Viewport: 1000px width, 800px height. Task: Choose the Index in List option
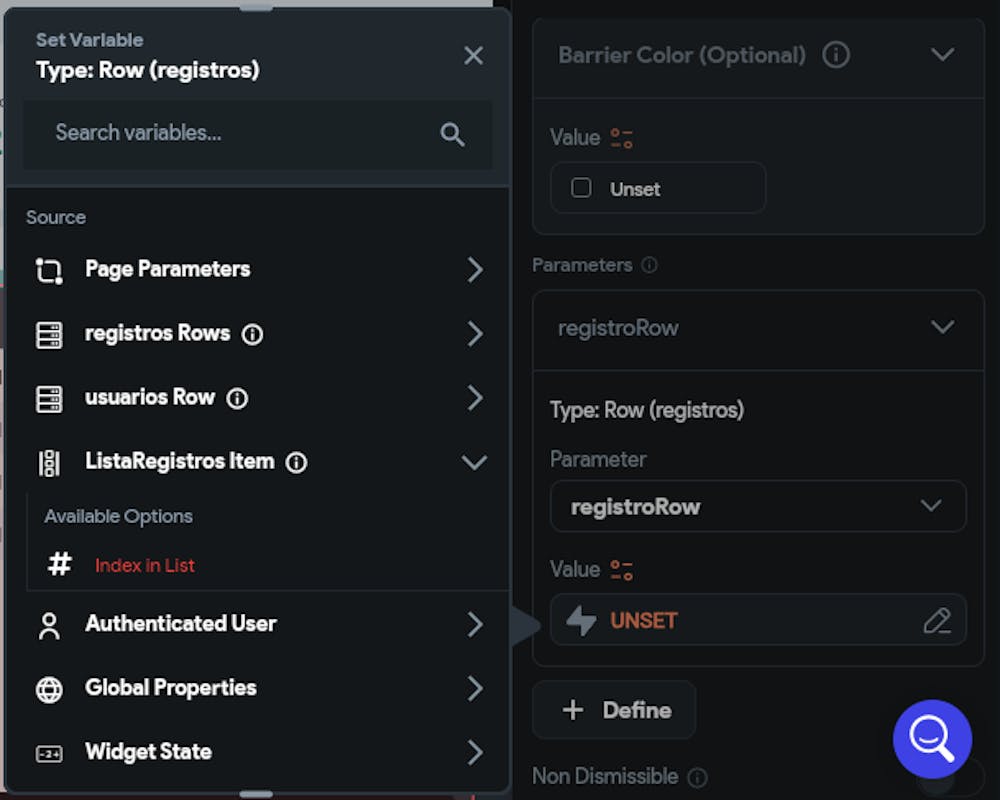pyautogui.click(x=145, y=565)
